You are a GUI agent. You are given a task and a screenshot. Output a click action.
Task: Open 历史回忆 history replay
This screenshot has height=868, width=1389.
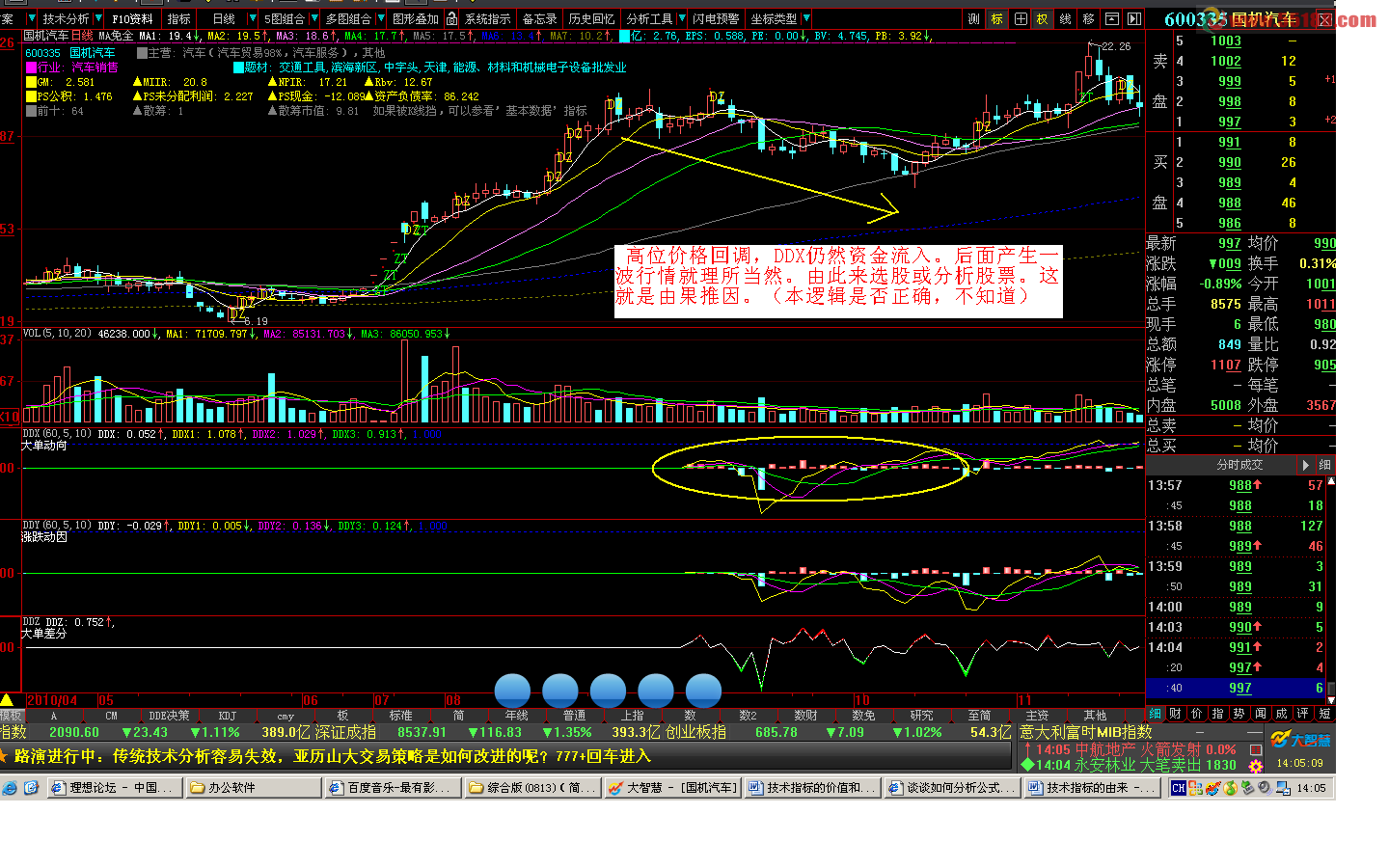[x=591, y=18]
